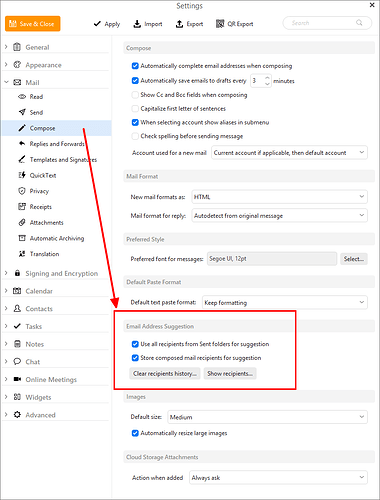Open Automatic Archiving settings
The width and height of the screenshot is (380, 500).
click(57, 238)
